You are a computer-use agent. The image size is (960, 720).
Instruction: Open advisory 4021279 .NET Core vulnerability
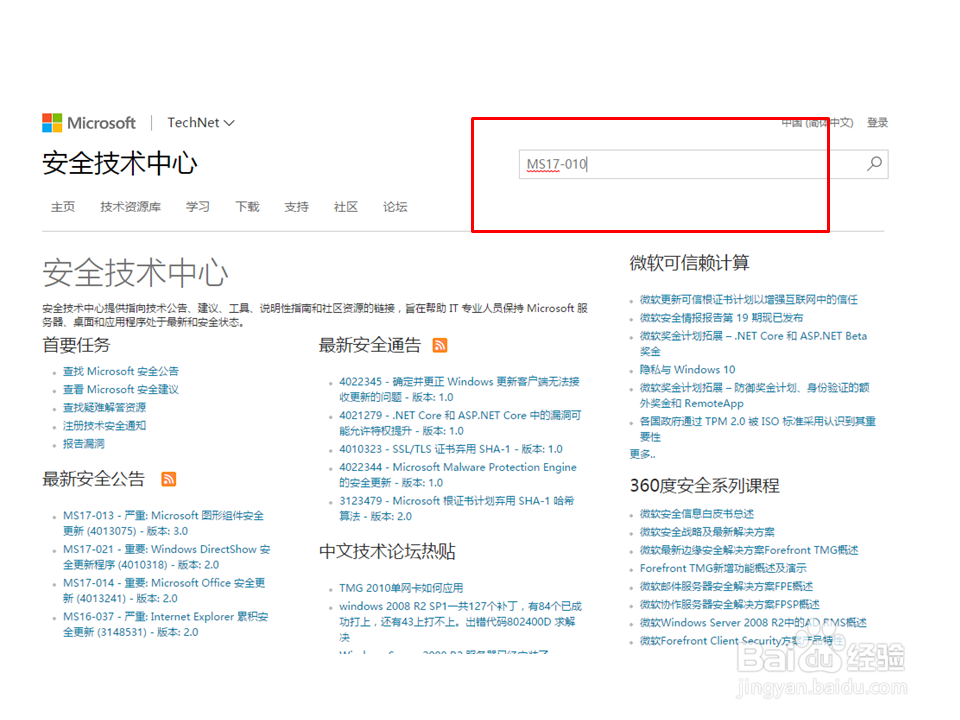tap(460, 423)
